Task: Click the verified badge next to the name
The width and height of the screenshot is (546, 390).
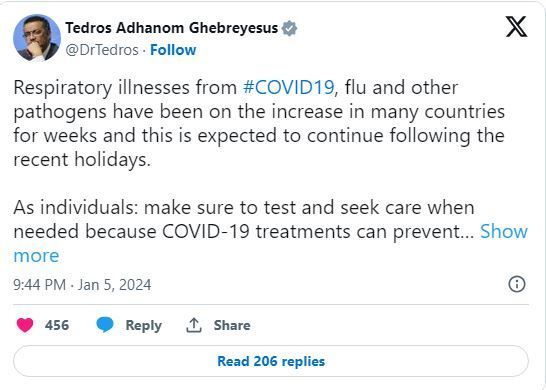Action: [289, 28]
